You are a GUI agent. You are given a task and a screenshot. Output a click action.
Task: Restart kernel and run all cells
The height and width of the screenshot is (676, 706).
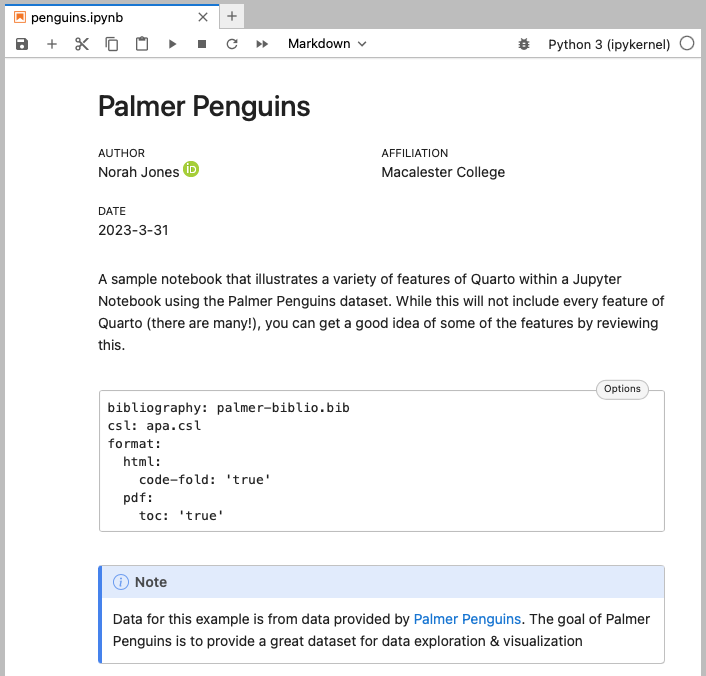click(262, 44)
